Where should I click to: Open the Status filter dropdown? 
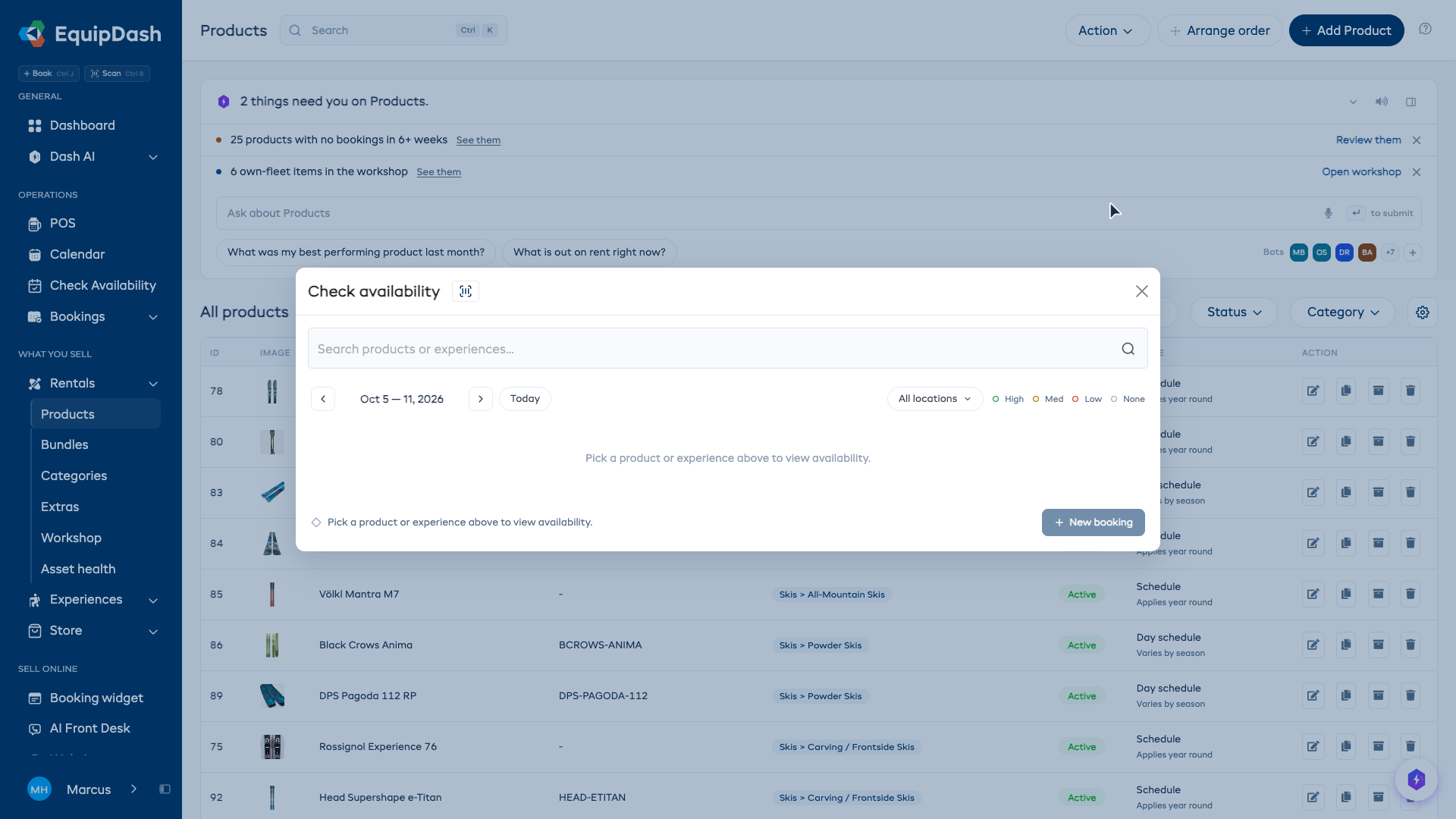[1234, 312]
